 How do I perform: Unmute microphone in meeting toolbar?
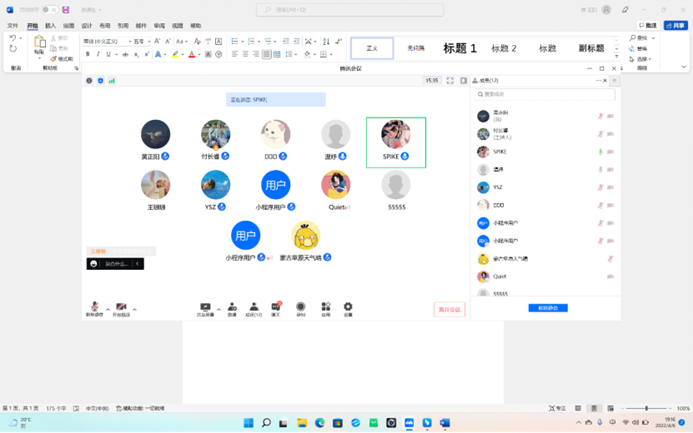point(94,309)
